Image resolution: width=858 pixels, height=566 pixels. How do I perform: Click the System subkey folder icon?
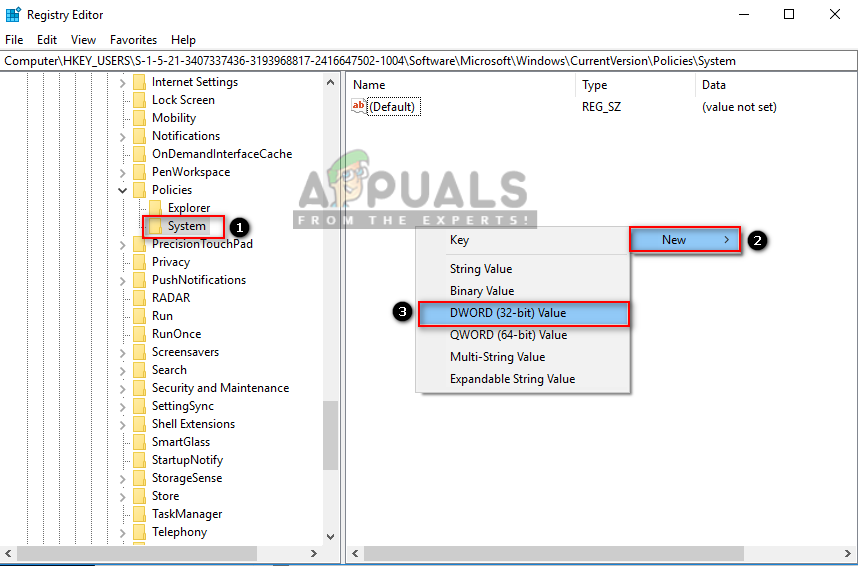[155, 226]
